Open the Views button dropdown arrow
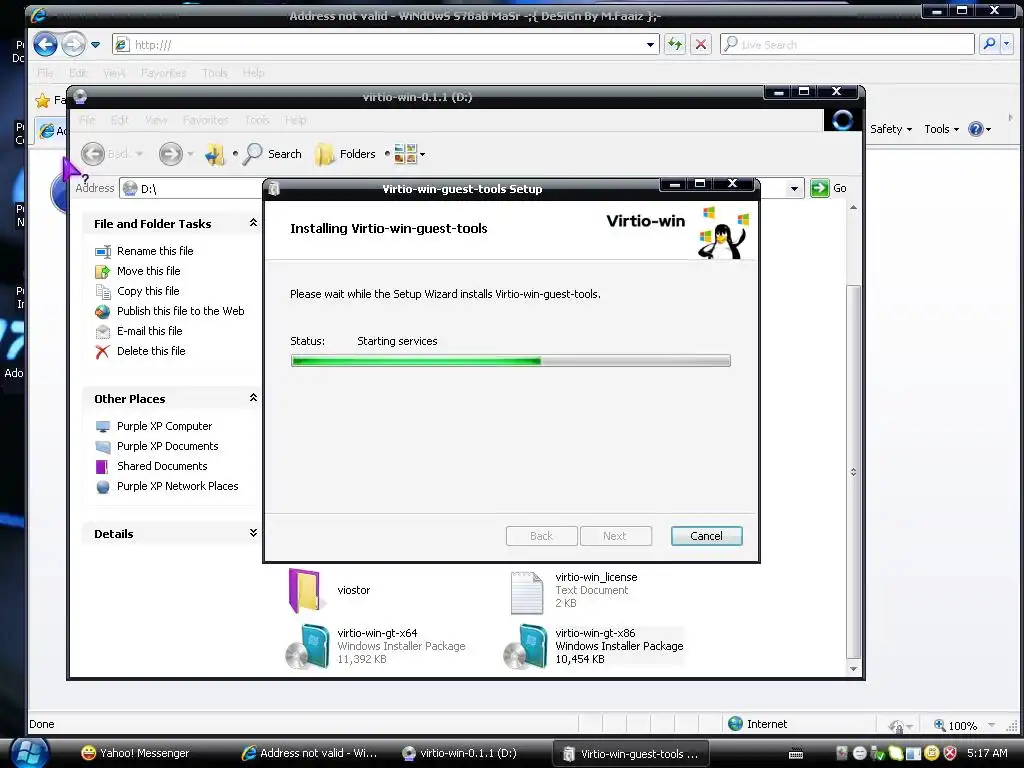1024x768 pixels. 423,155
